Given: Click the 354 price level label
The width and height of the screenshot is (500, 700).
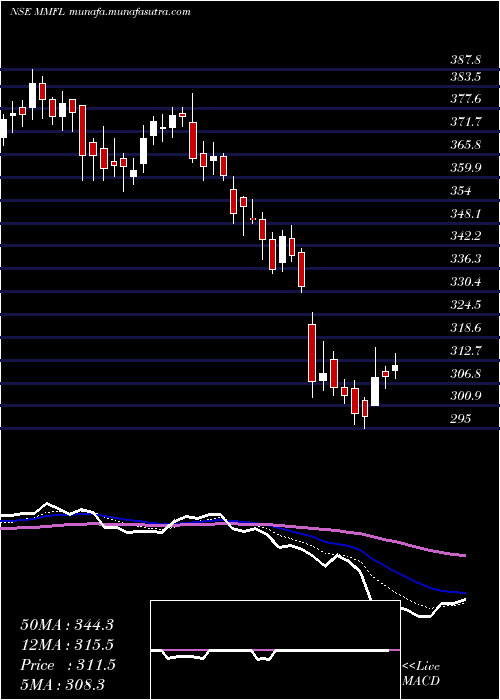Looking at the screenshot, I should pyautogui.click(x=460, y=191).
